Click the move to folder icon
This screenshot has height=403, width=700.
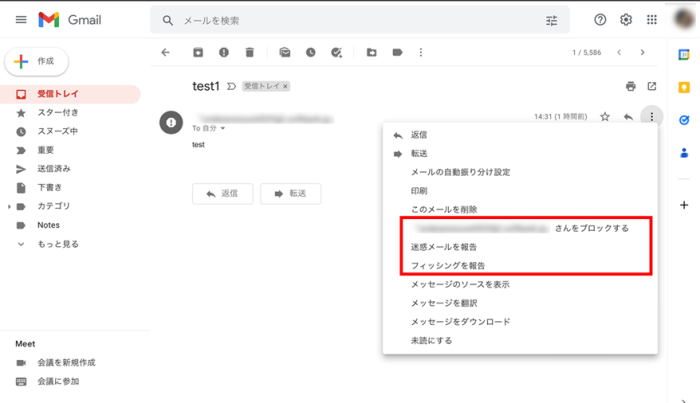pos(372,52)
